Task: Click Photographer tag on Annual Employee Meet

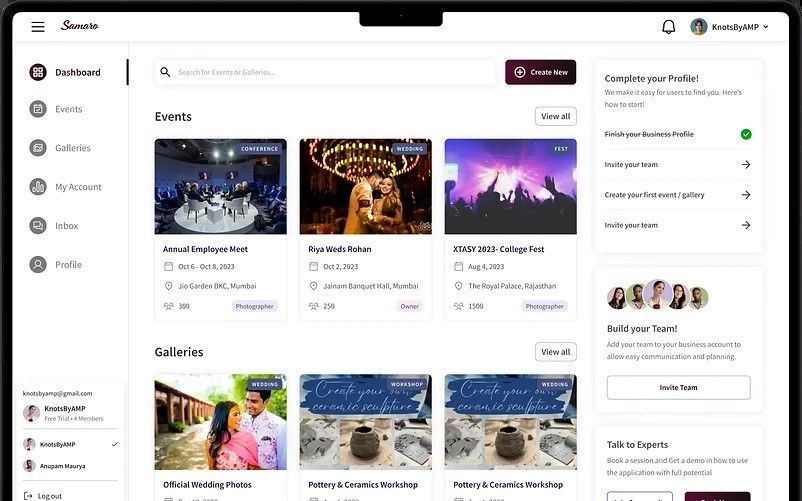Action: [x=254, y=306]
